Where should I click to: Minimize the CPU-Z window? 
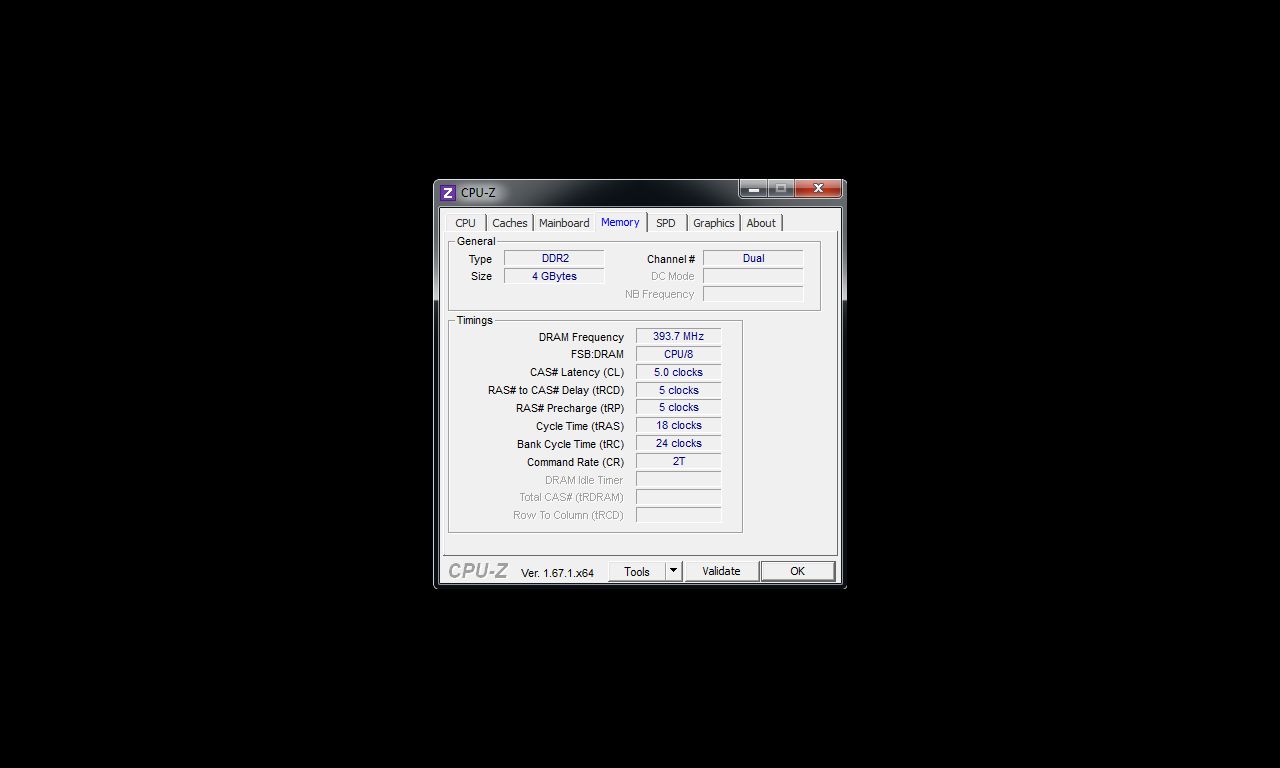[x=753, y=189]
